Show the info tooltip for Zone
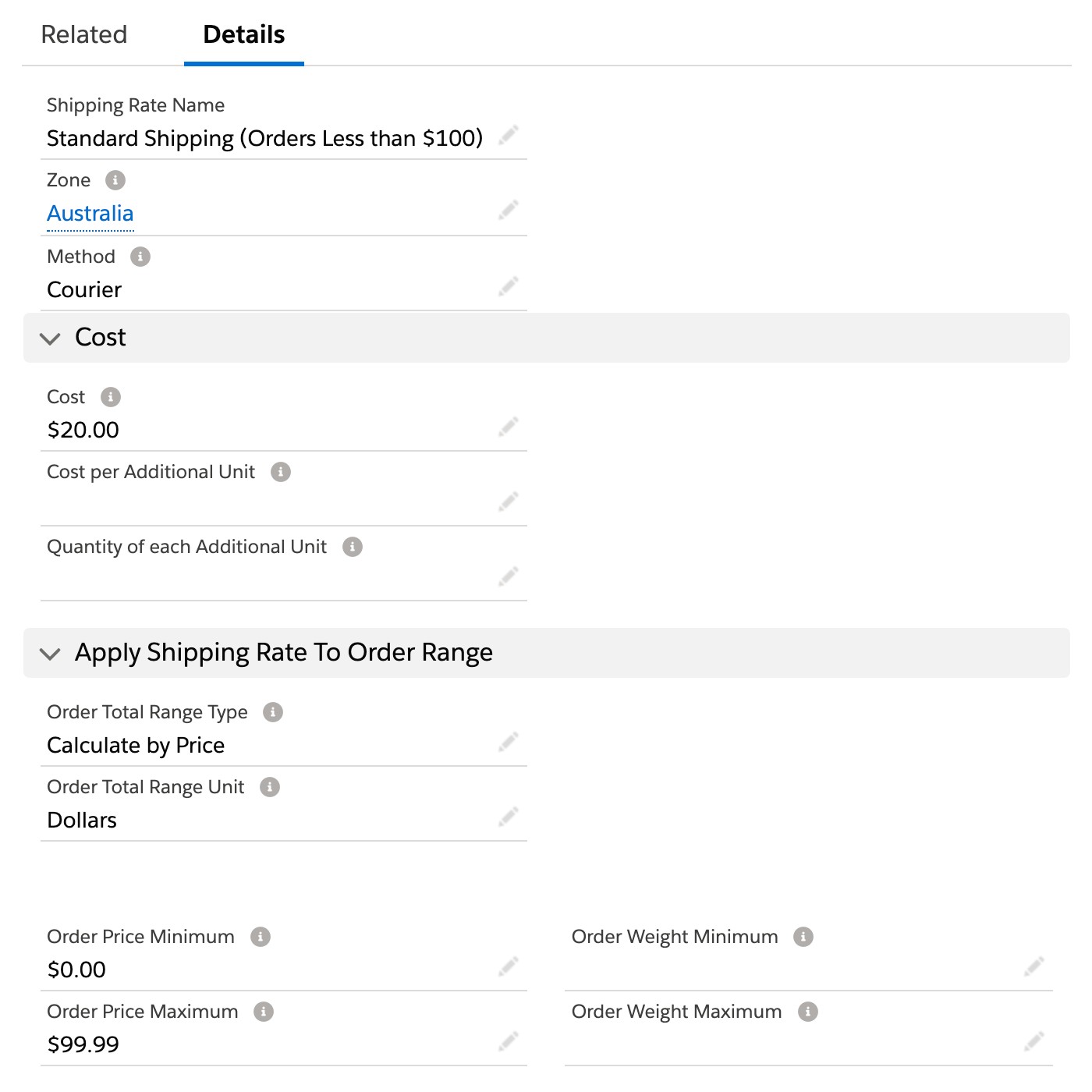The width and height of the screenshot is (1092, 1092). tap(115, 180)
